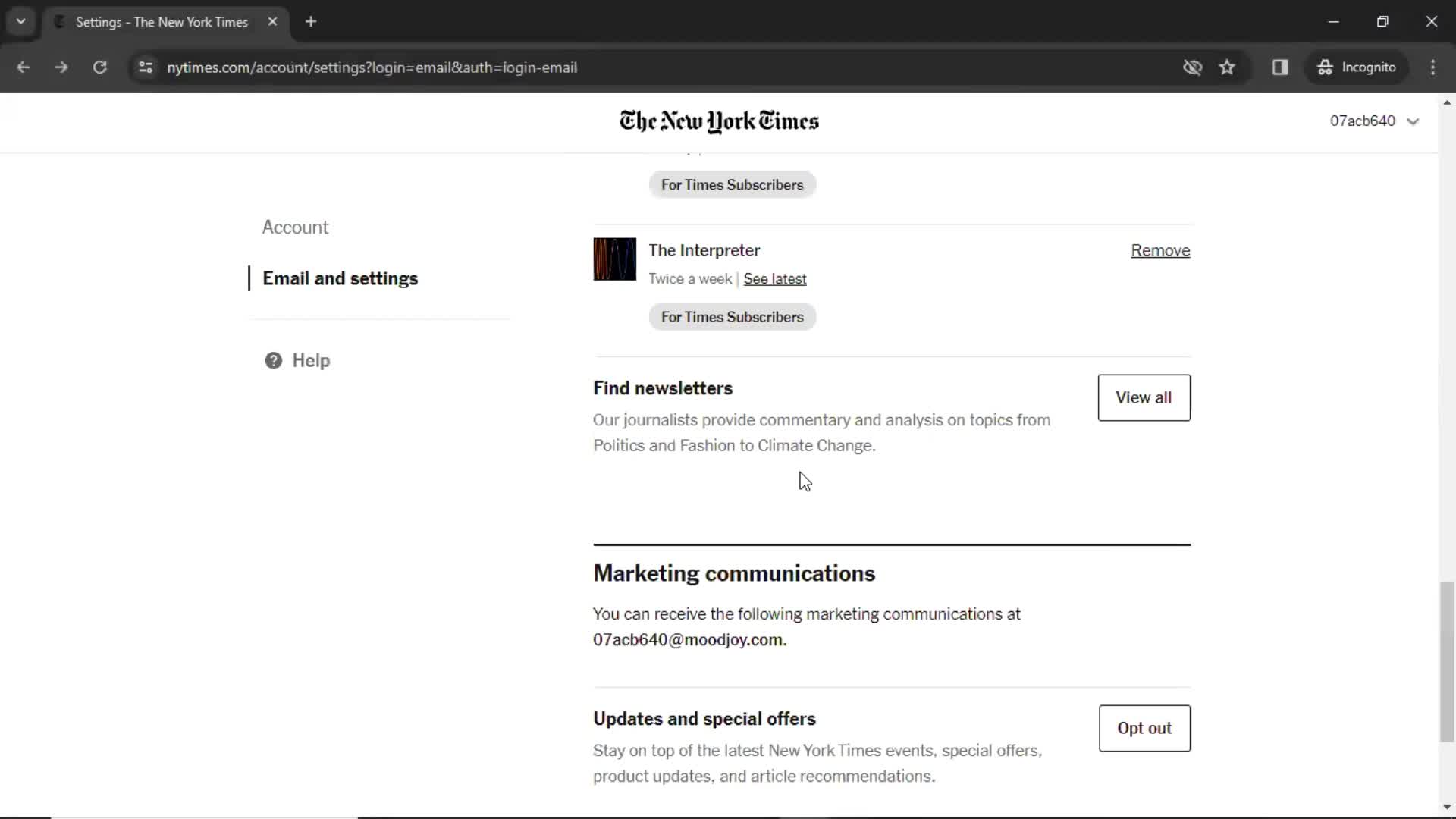Click the address bar URL field
The height and width of the screenshot is (819, 1456).
[372, 67]
